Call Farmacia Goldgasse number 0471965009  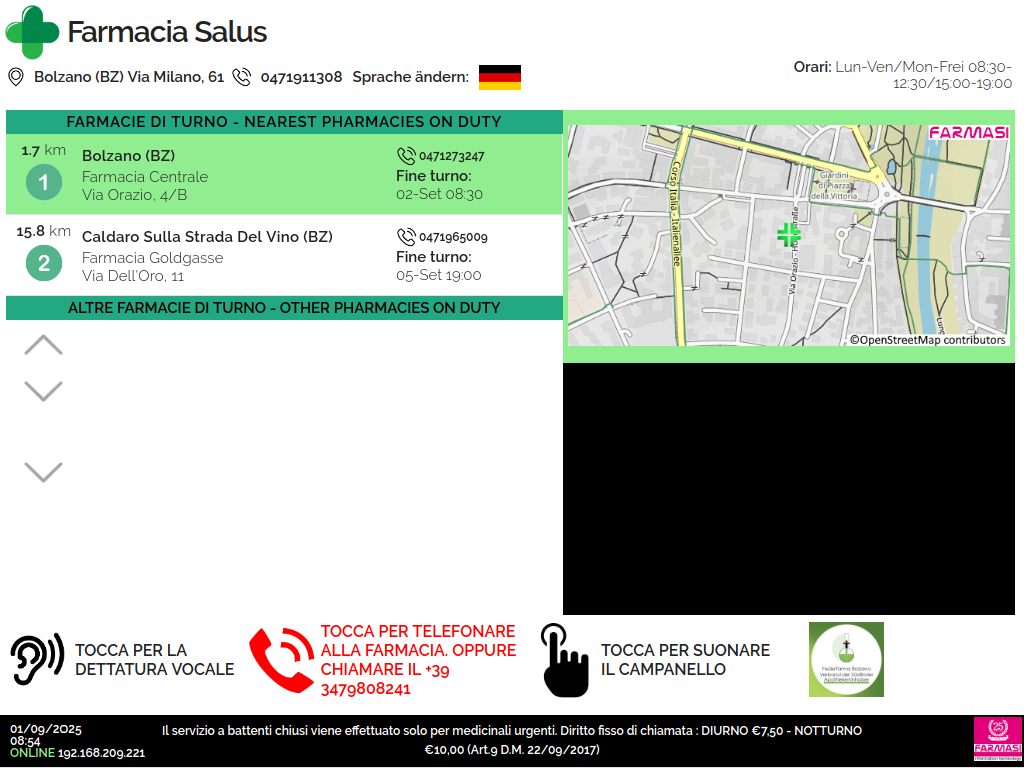453,237
